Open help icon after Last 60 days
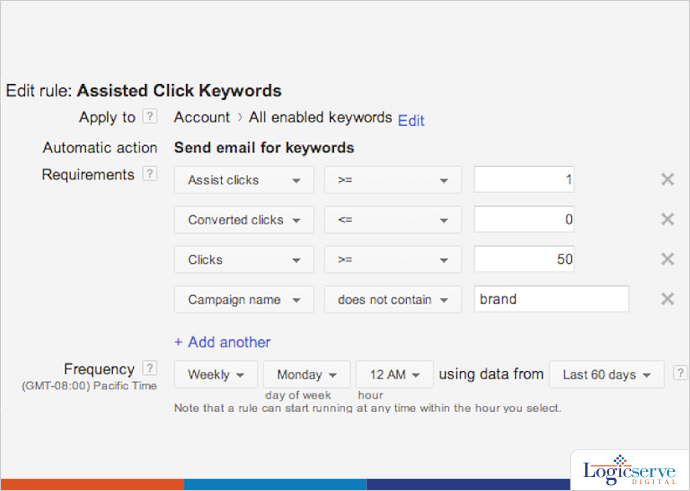The height and width of the screenshot is (491, 690). pos(680,373)
